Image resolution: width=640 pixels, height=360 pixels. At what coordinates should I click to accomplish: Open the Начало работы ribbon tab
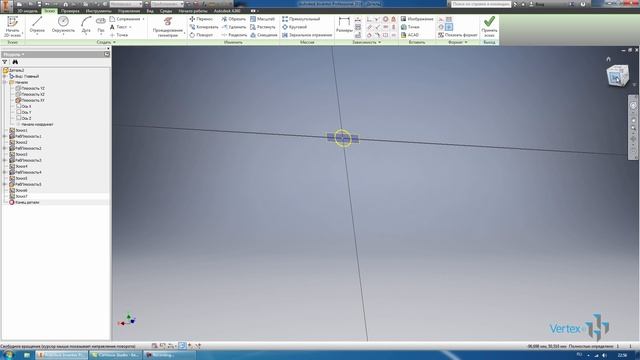coord(193,11)
